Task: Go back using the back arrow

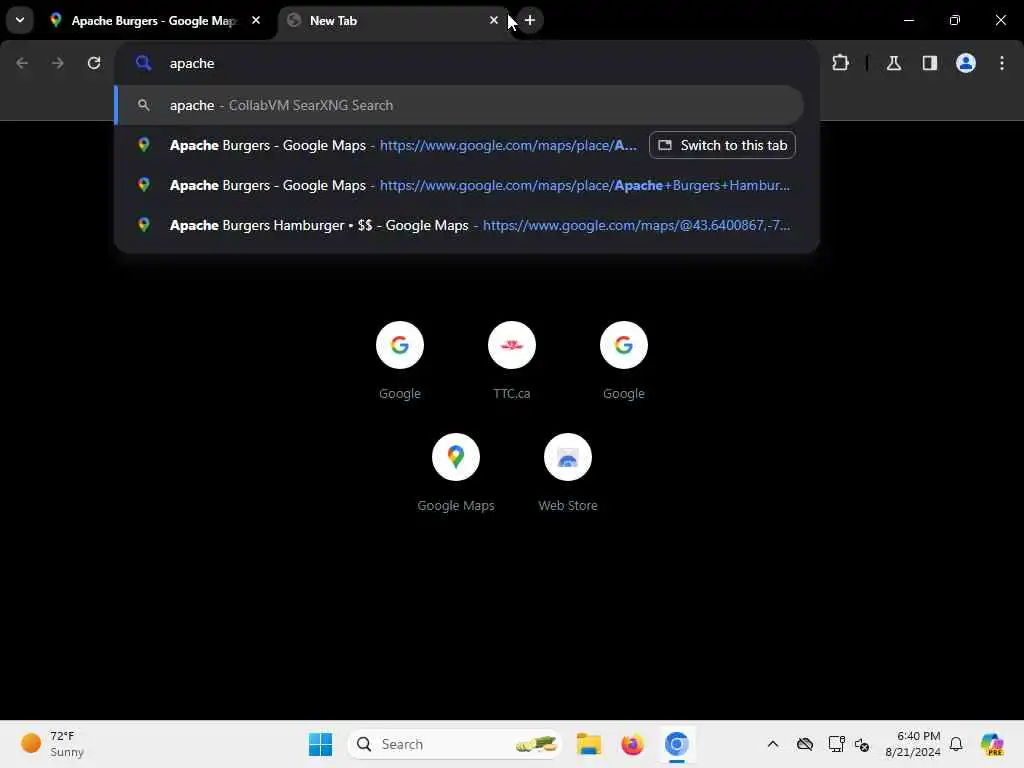Action: [x=22, y=63]
